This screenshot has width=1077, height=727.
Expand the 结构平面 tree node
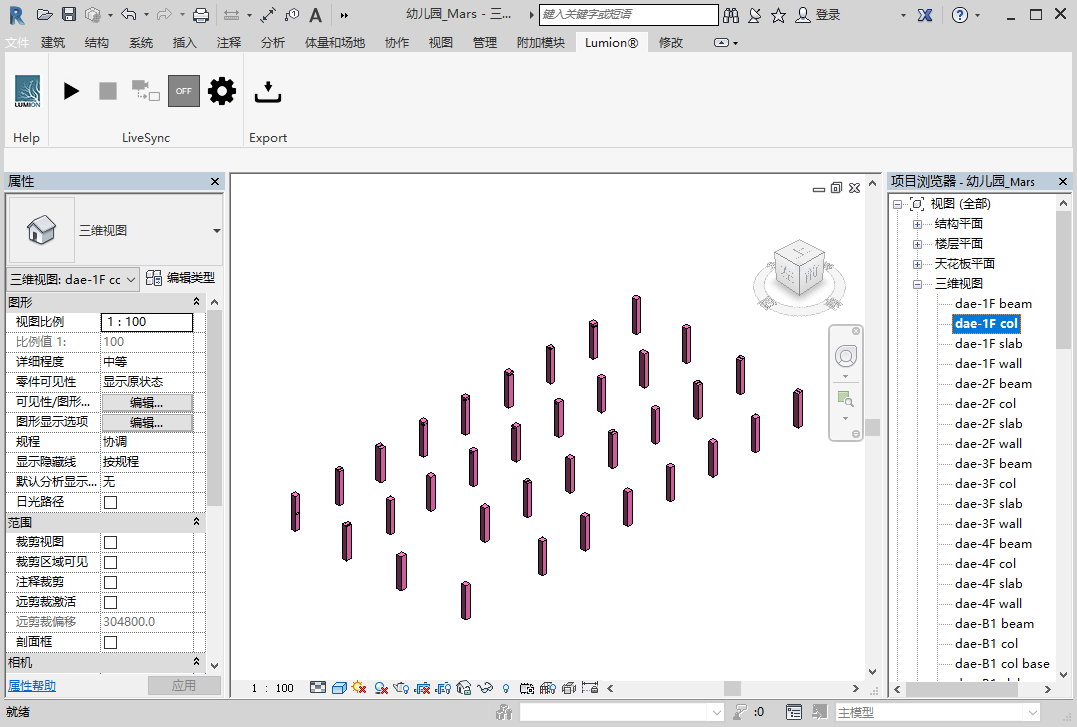pos(917,224)
